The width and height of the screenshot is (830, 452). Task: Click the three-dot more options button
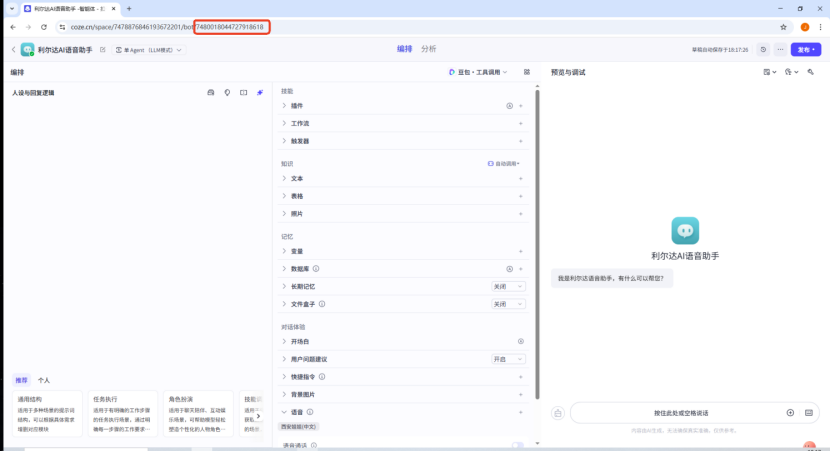pyautogui.click(x=780, y=49)
